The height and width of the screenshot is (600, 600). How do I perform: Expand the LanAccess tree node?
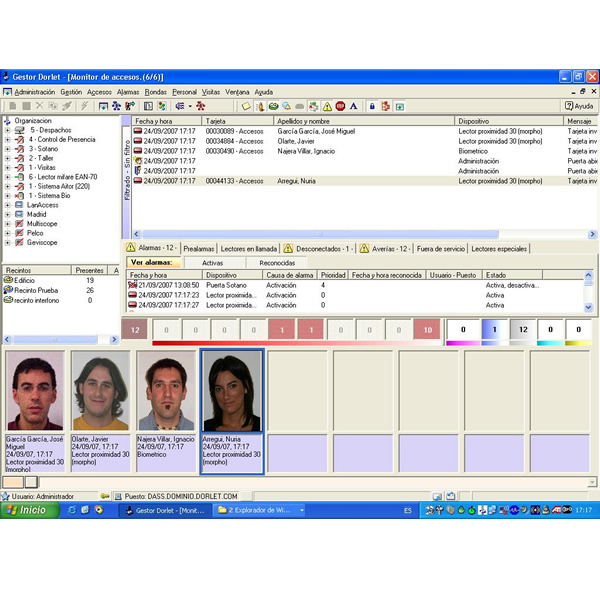pos(7,205)
